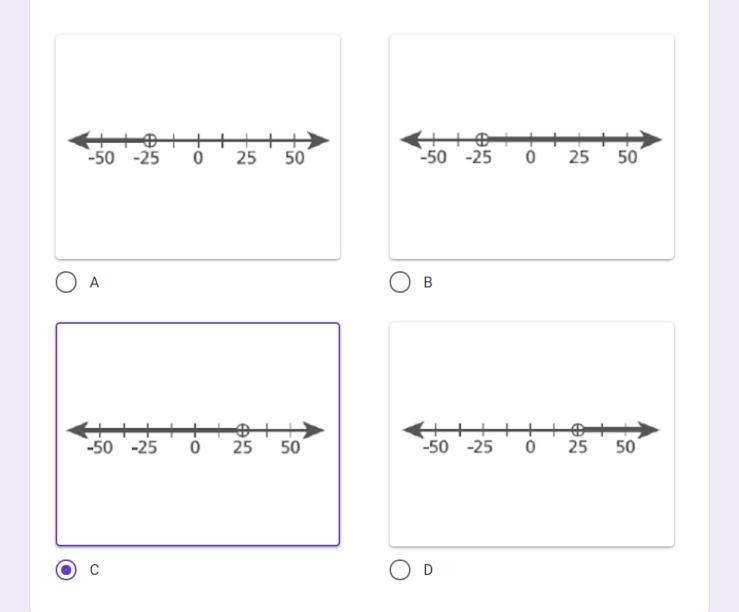Click left arrowhead of number line A

coord(78,141)
